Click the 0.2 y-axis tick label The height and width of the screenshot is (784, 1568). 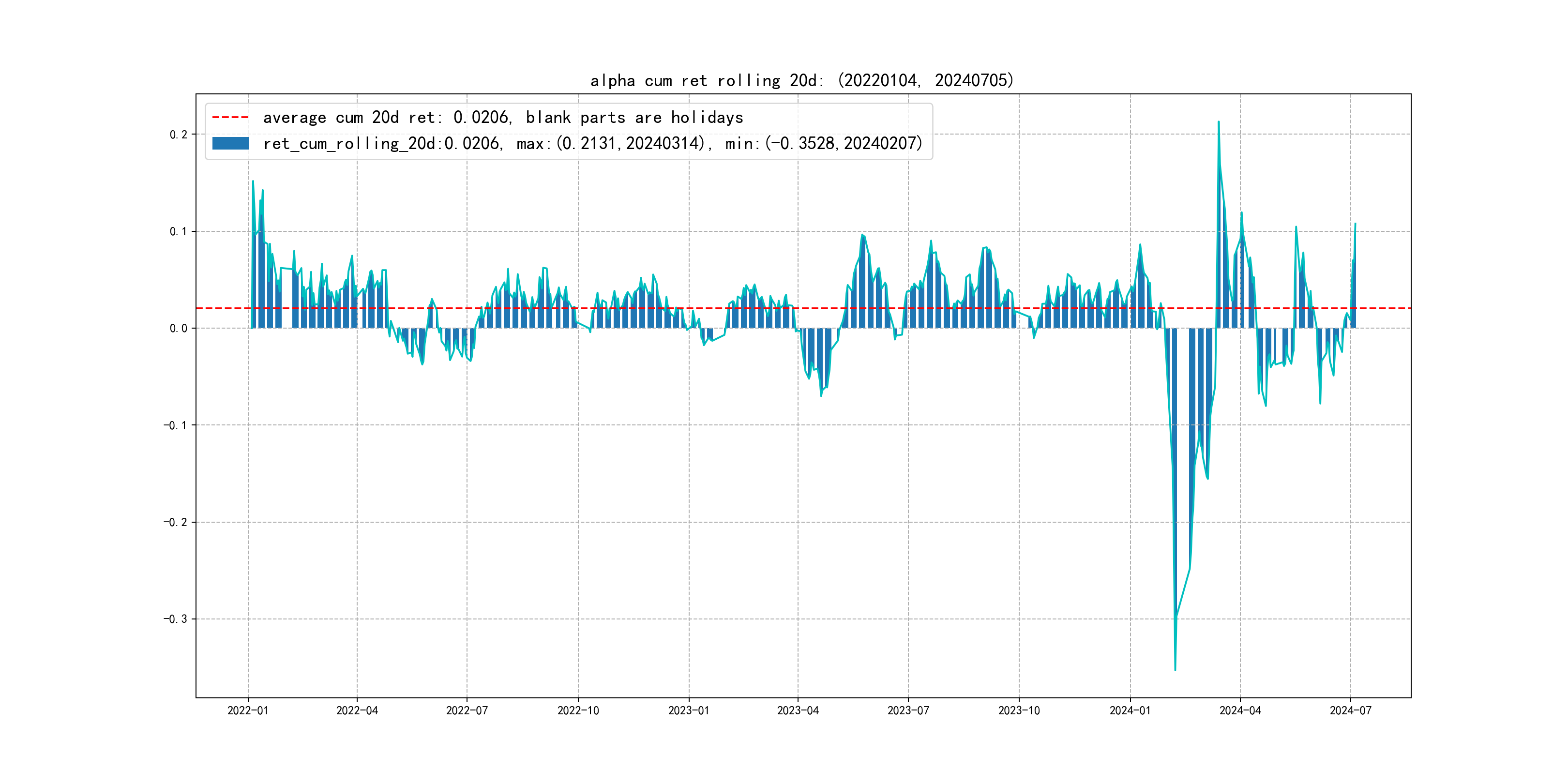pyautogui.click(x=179, y=135)
